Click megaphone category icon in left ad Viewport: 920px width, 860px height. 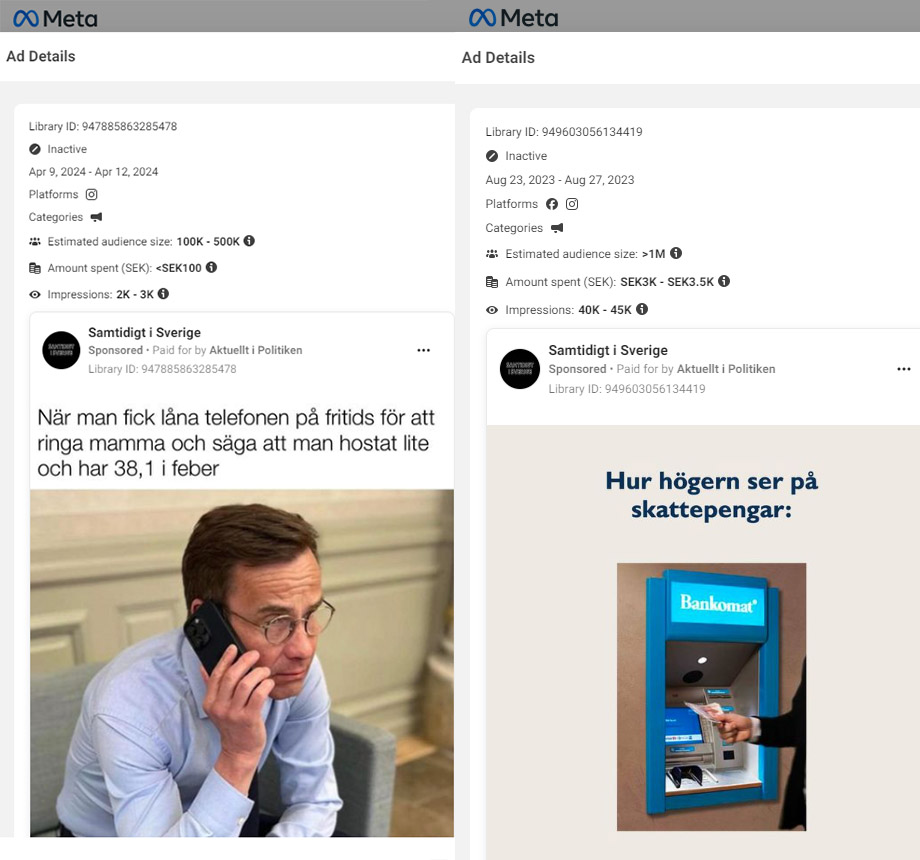96,217
